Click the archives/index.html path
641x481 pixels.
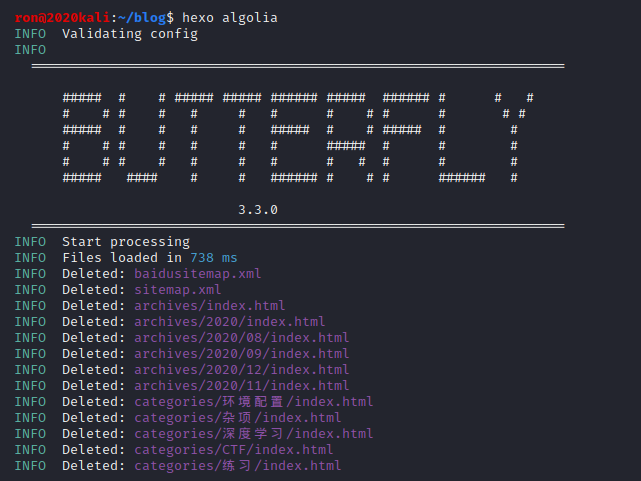coord(210,306)
